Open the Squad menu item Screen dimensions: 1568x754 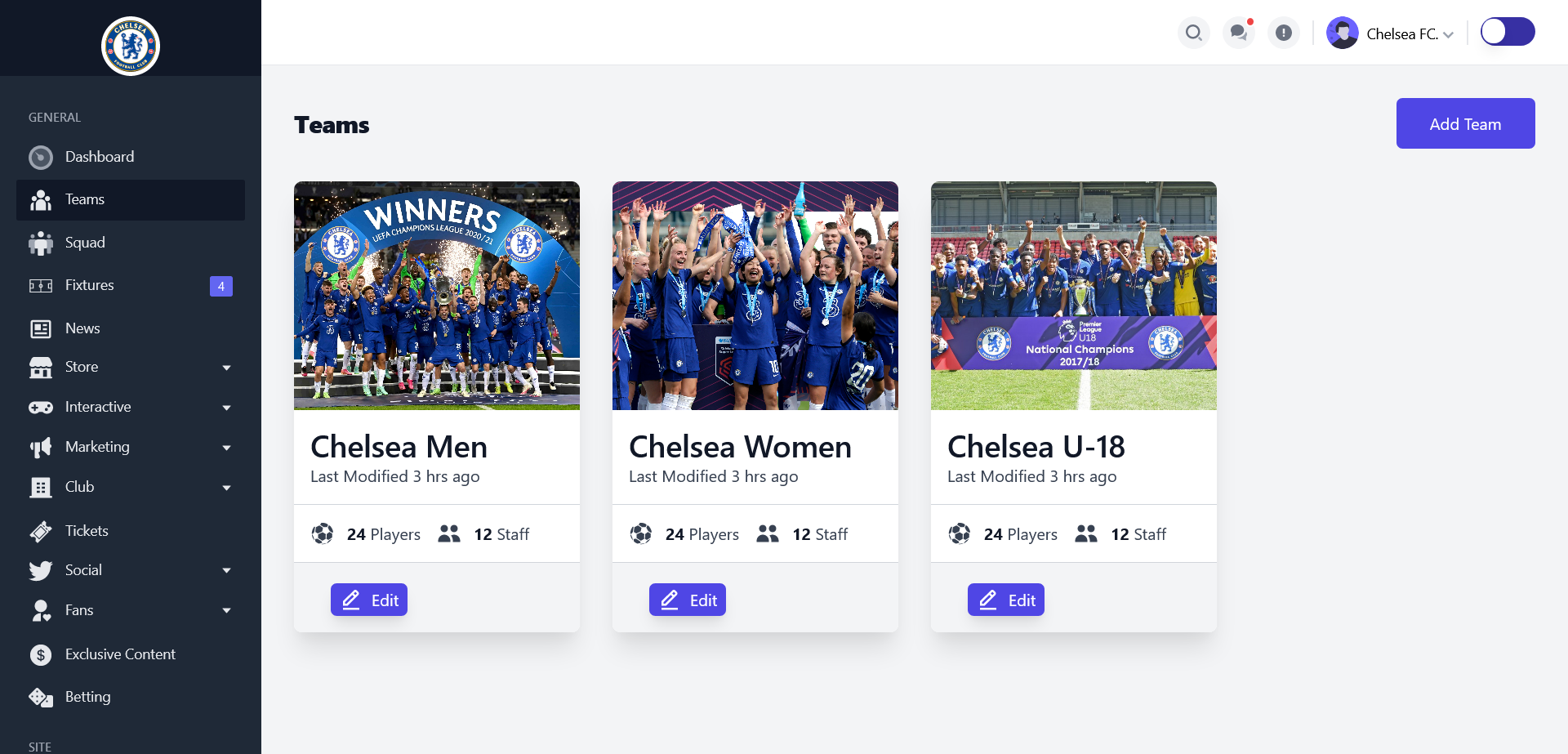click(85, 243)
